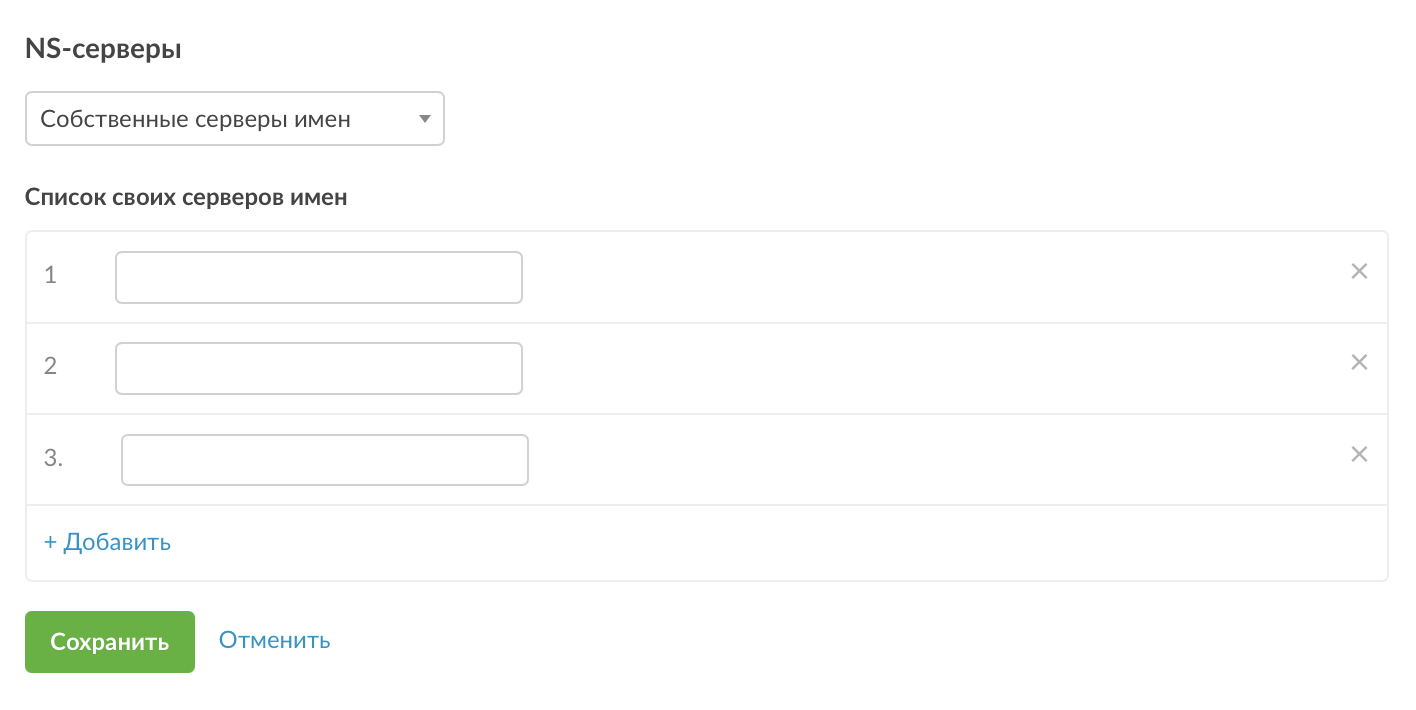Screen dimensions: 1416x710
Task: Click the second name server text box
Action: pyautogui.click(x=319, y=368)
